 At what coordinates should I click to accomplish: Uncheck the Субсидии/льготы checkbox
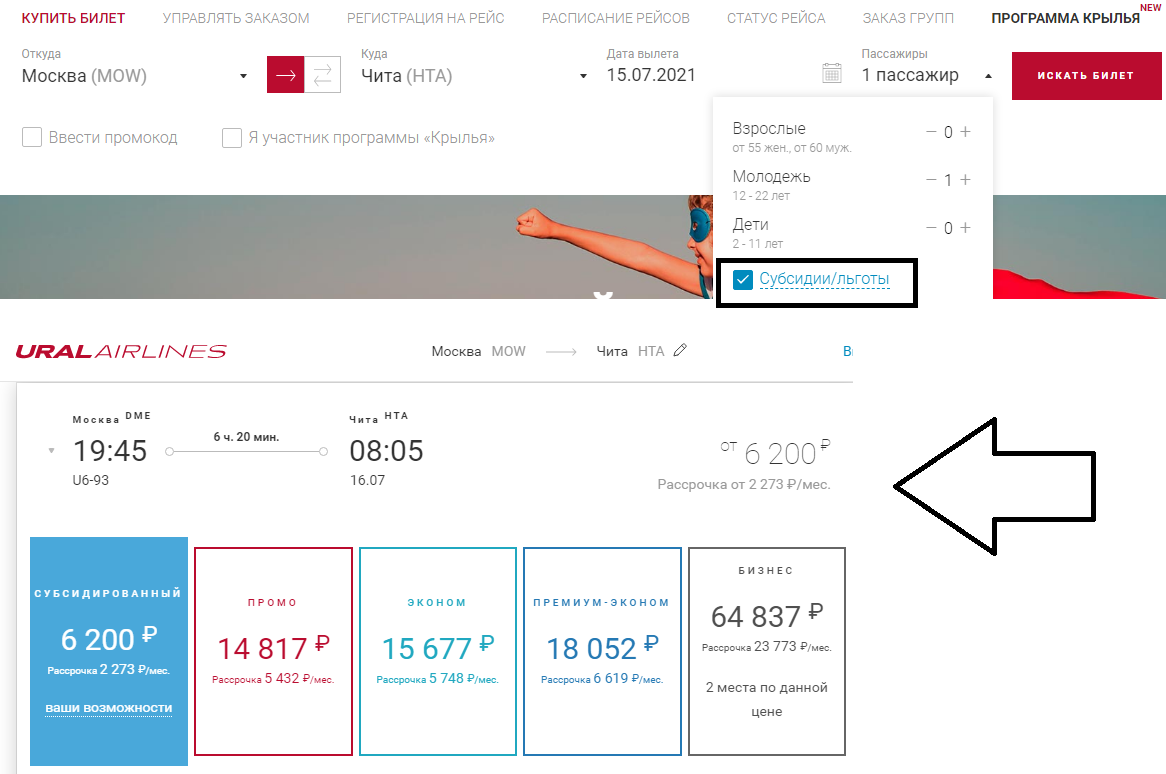click(x=743, y=280)
